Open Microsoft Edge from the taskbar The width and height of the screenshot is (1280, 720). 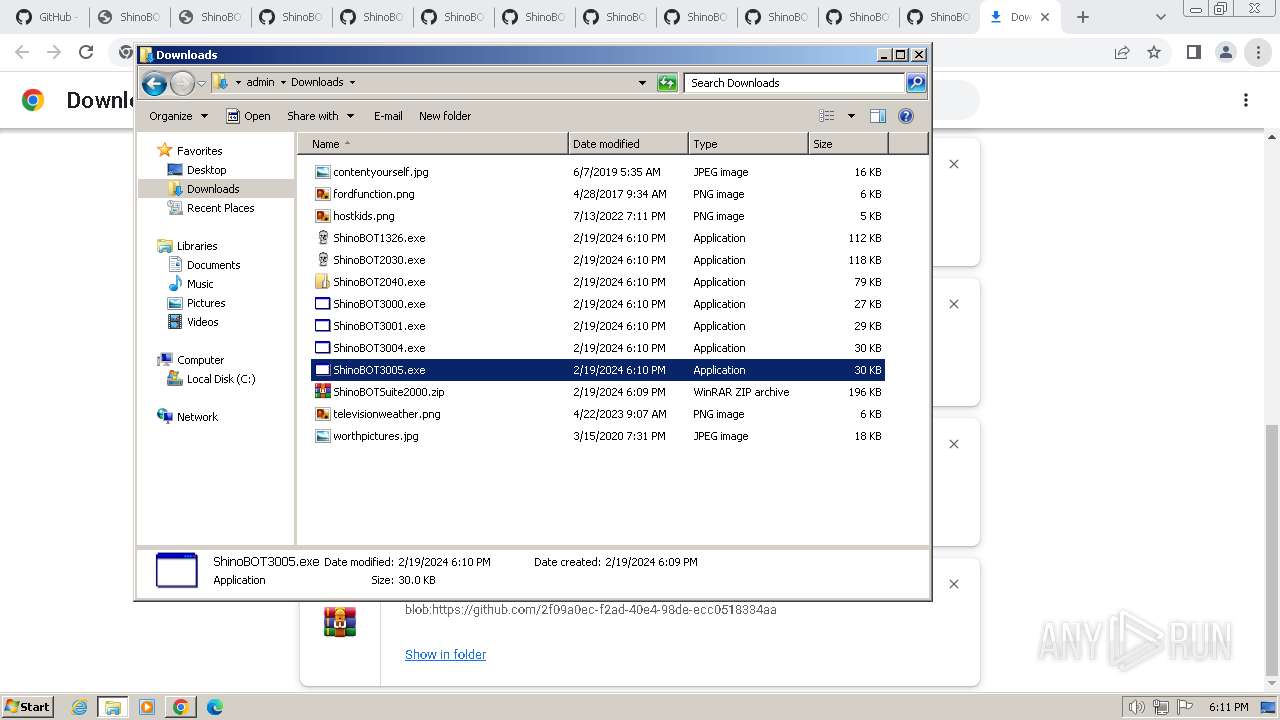(215, 707)
